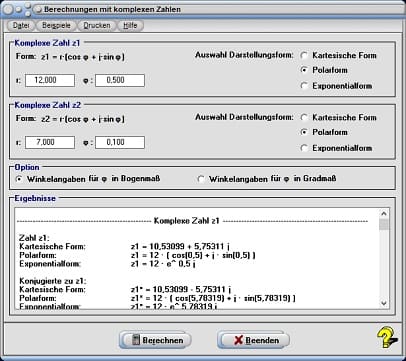Click the calculator icon on Berechnen
This screenshot has width=406, height=361.
136,340
